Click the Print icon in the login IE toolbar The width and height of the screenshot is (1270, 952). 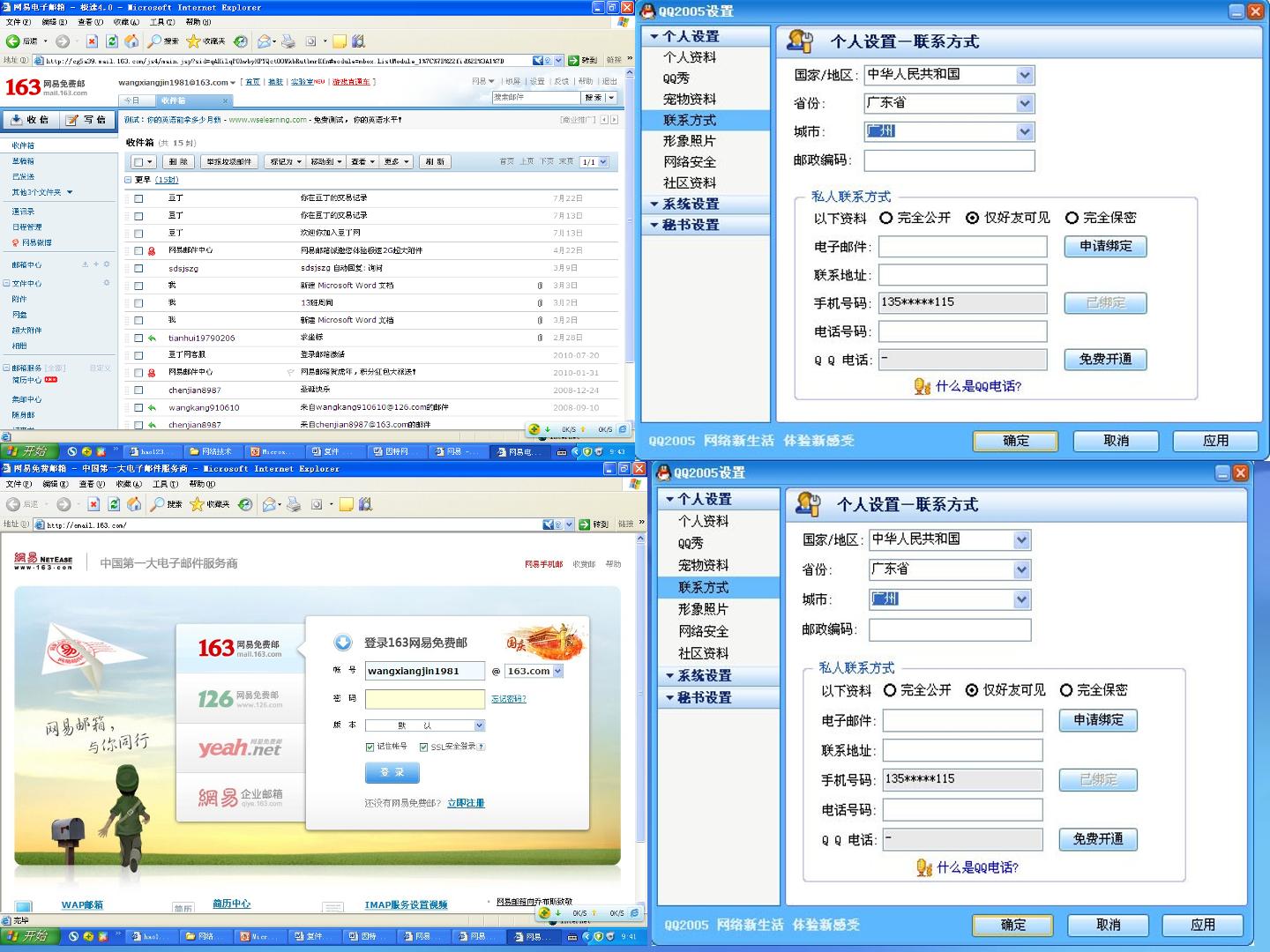pos(294,504)
